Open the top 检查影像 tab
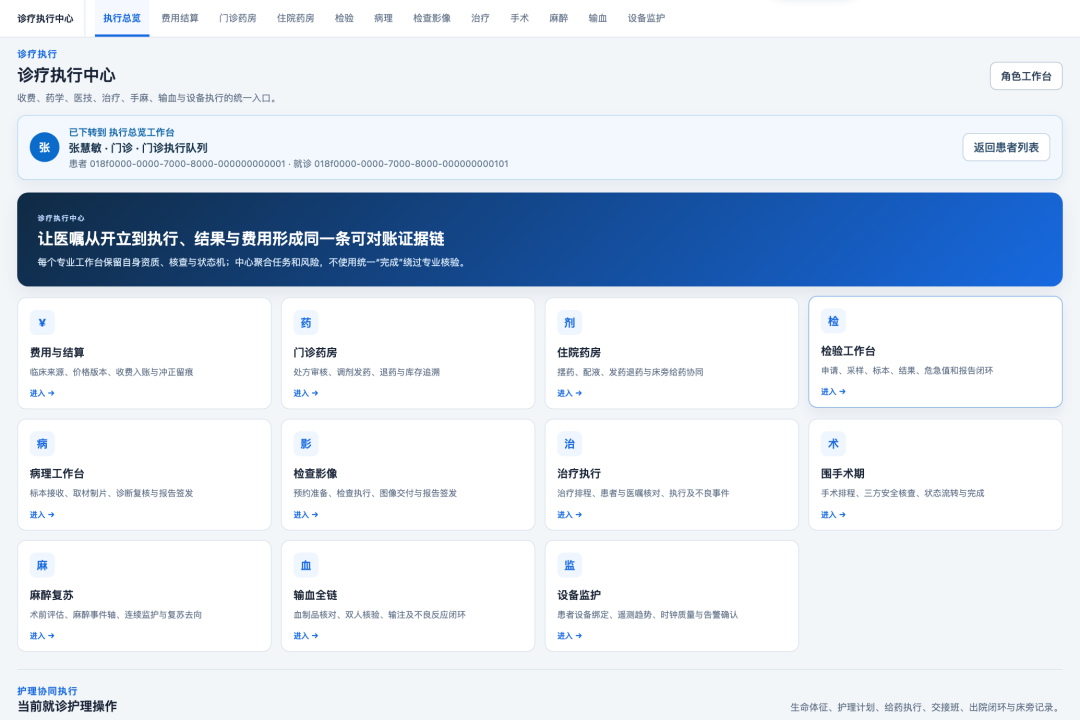 pos(432,18)
